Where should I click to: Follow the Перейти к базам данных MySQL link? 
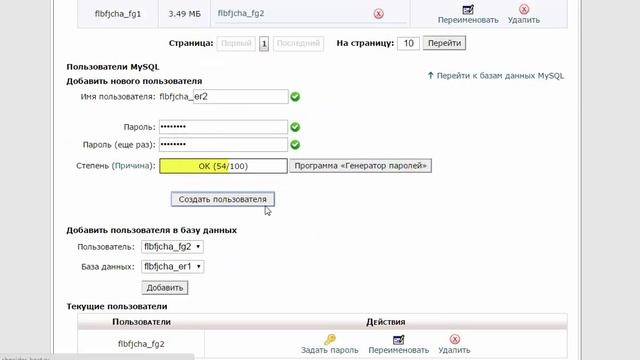tap(496, 76)
